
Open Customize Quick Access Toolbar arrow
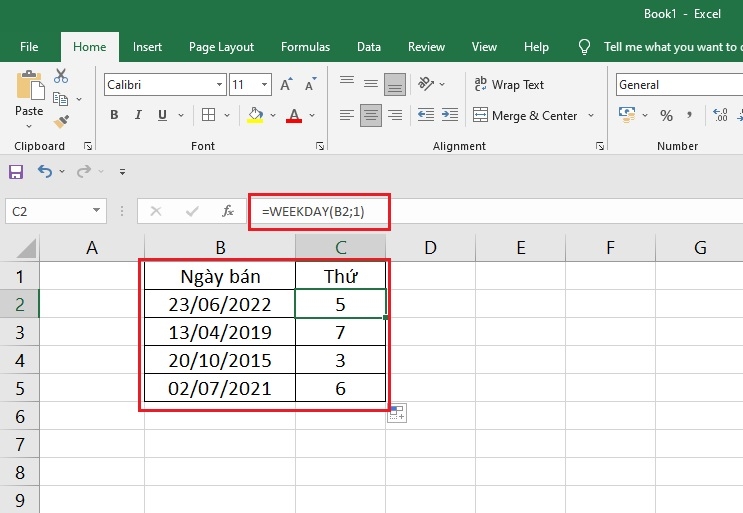tap(122, 171)
